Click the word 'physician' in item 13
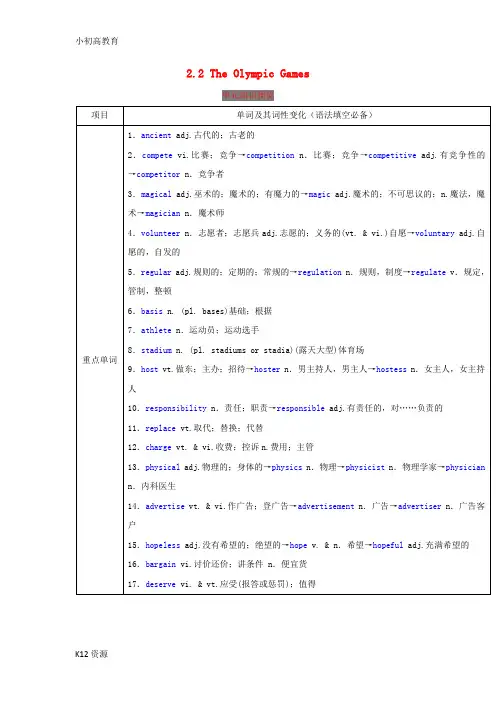 pyautogui.click(x=465, y=467)
